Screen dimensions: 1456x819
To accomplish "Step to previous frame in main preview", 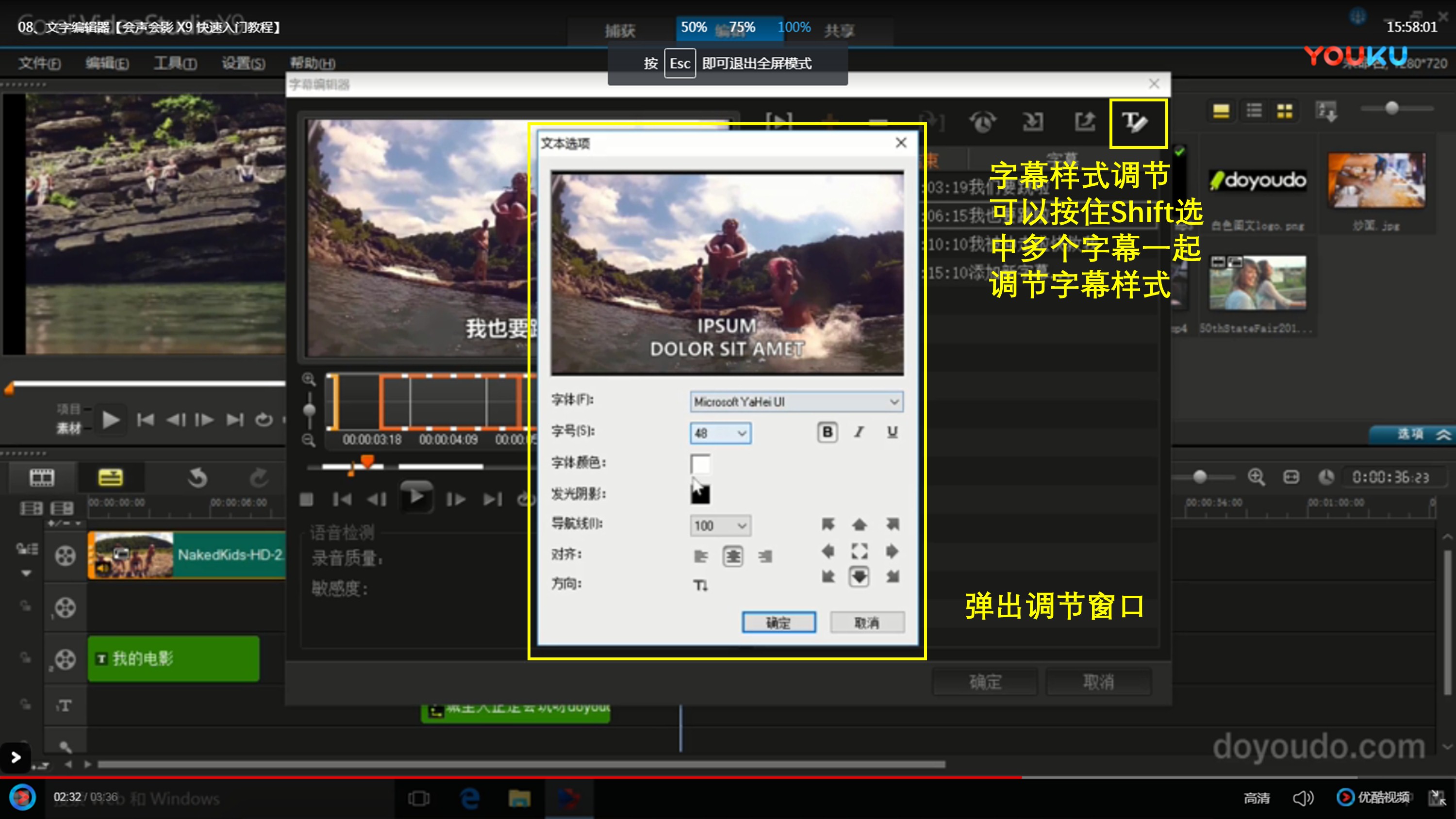I will [x=176, y=420].
